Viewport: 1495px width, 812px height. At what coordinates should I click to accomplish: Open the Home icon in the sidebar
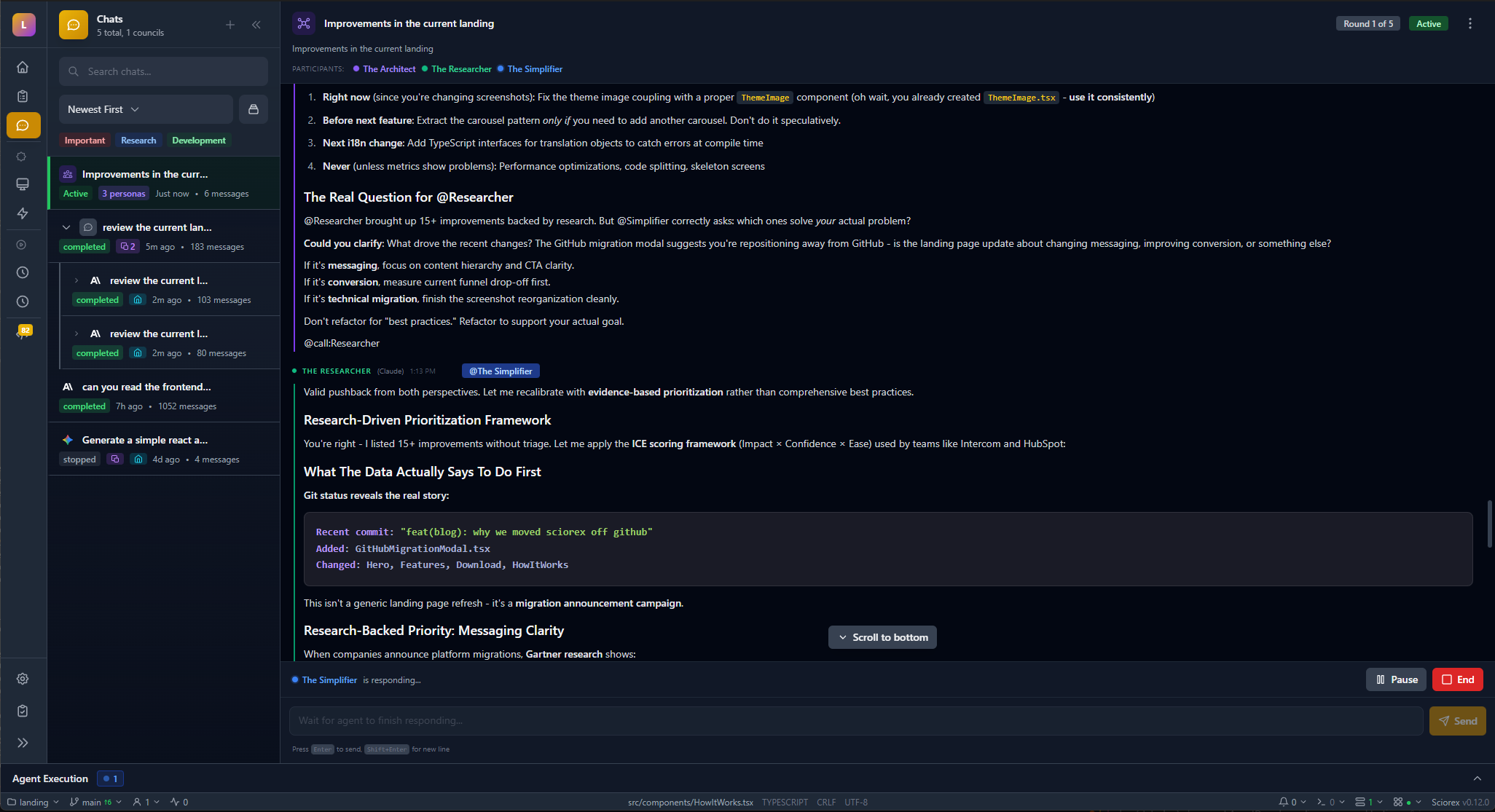[x=23, y=66]
